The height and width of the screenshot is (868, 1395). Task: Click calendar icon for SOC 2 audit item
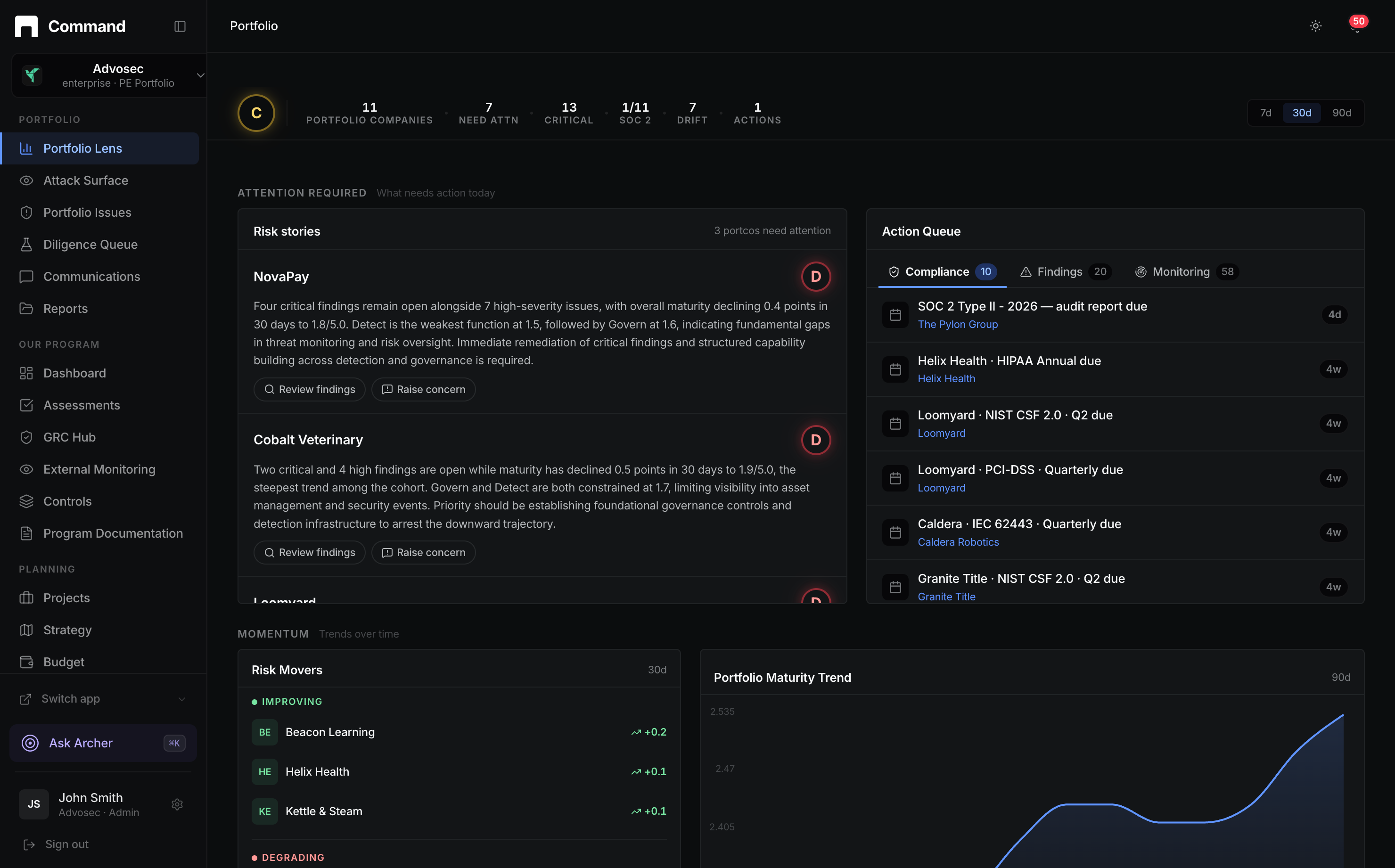click(x=895, y=315)
